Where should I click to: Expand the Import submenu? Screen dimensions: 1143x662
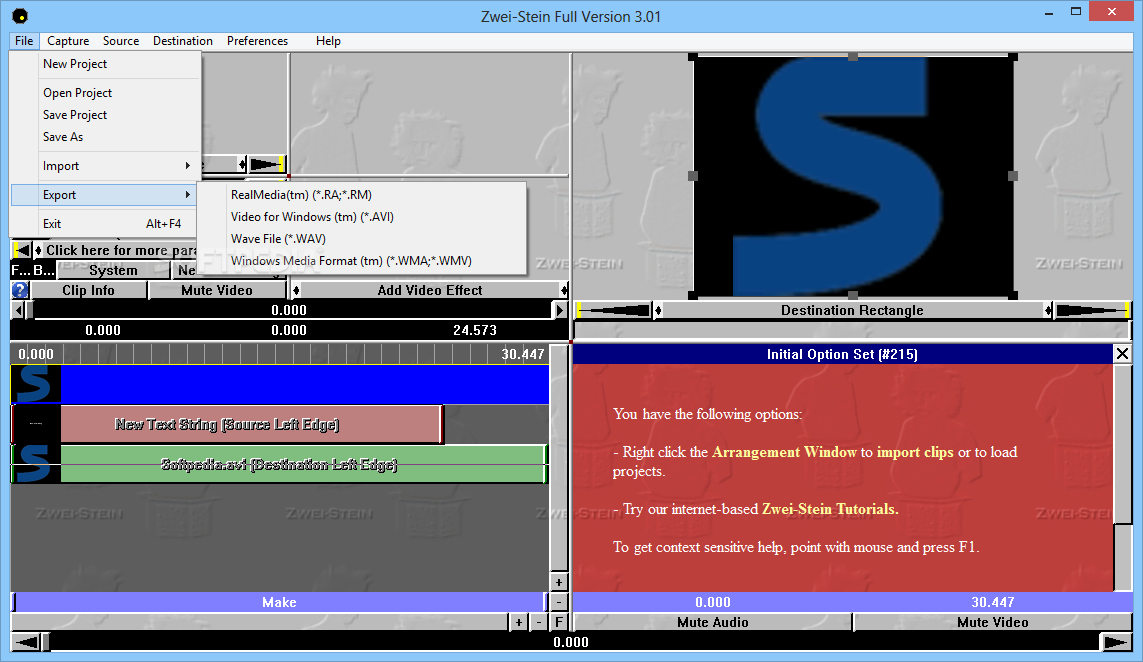105,166
